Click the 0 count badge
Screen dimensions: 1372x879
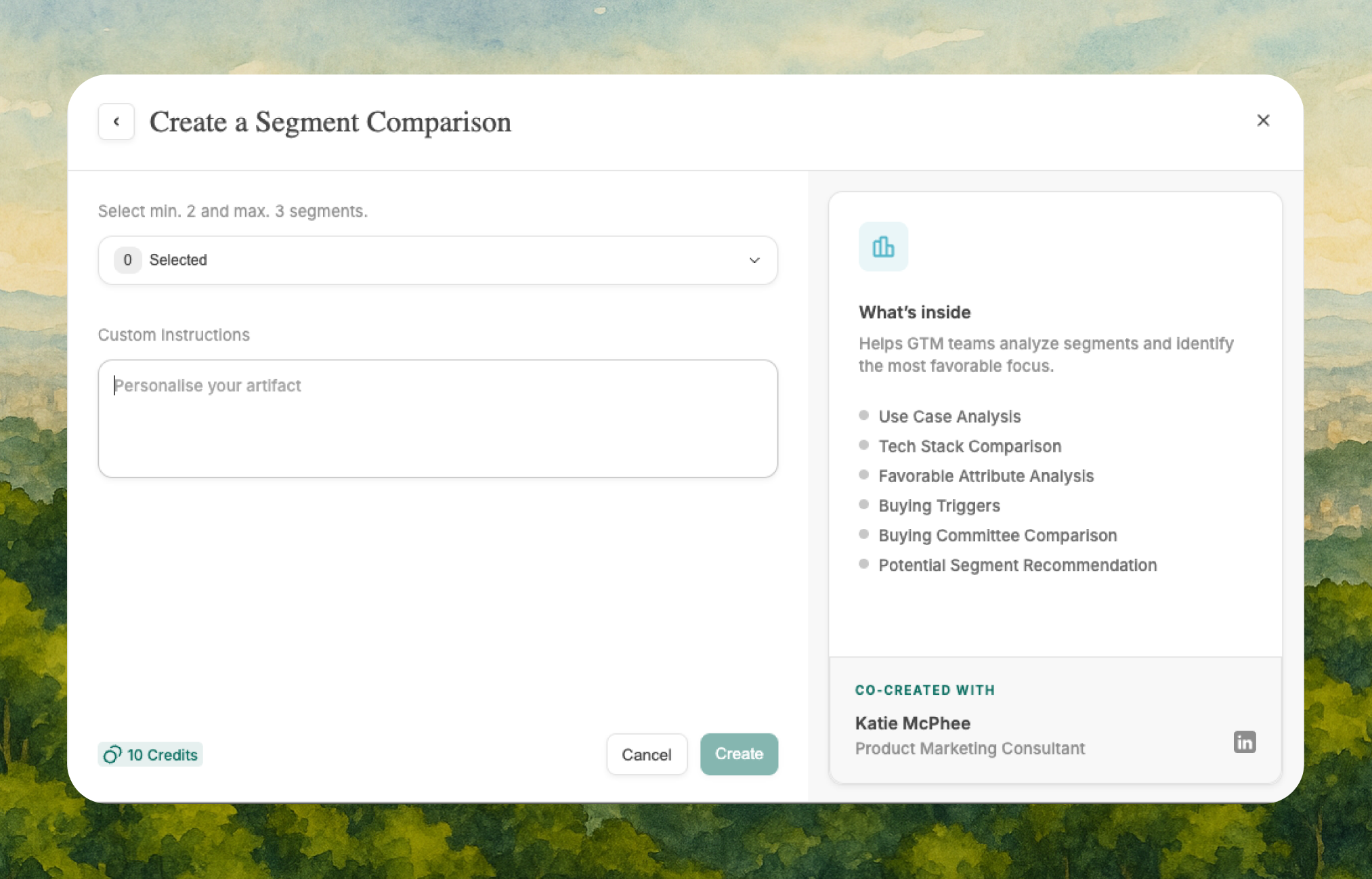(127, 260)
